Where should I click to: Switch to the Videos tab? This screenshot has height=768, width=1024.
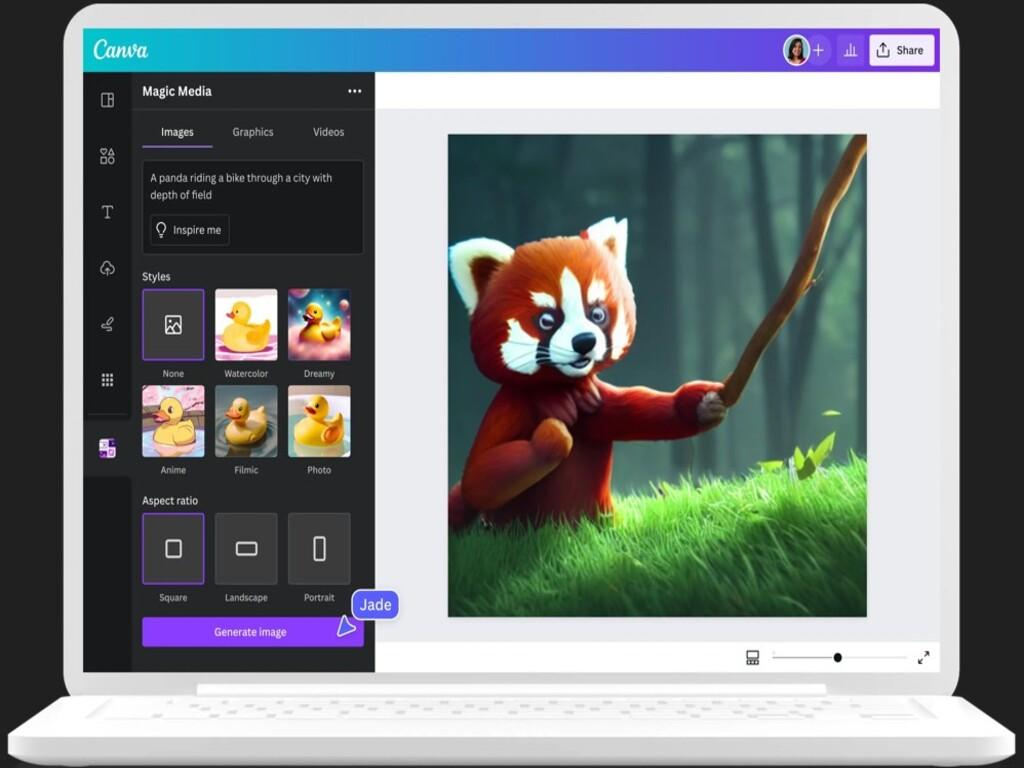click(328, 132)
